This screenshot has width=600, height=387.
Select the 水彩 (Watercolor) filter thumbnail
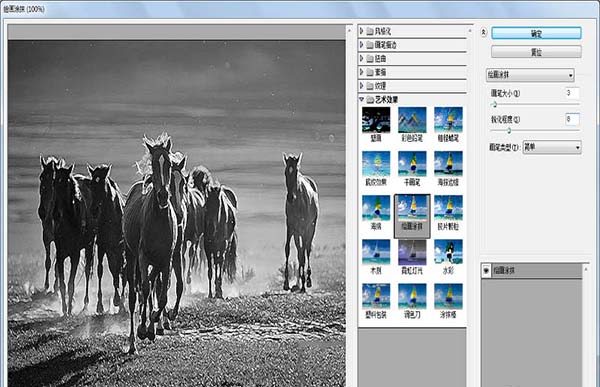pos(448,252)
